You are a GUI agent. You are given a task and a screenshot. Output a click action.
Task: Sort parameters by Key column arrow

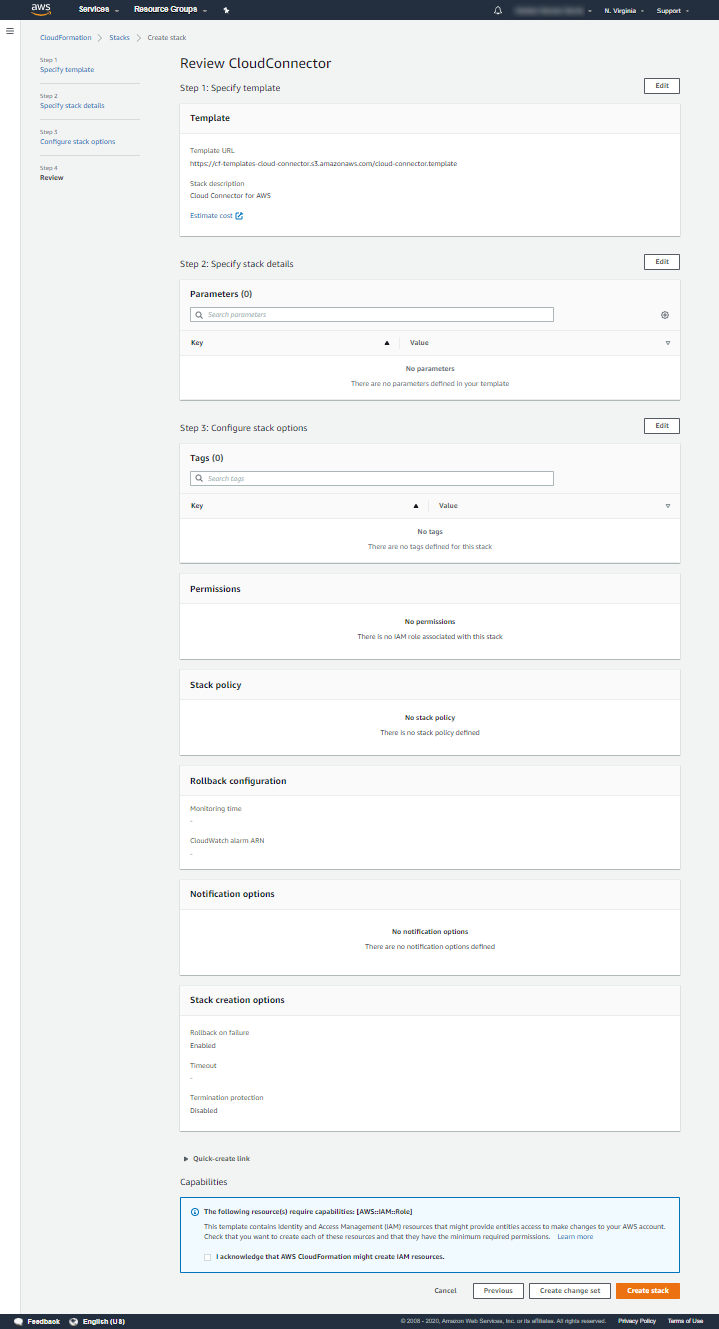[387, 342]
